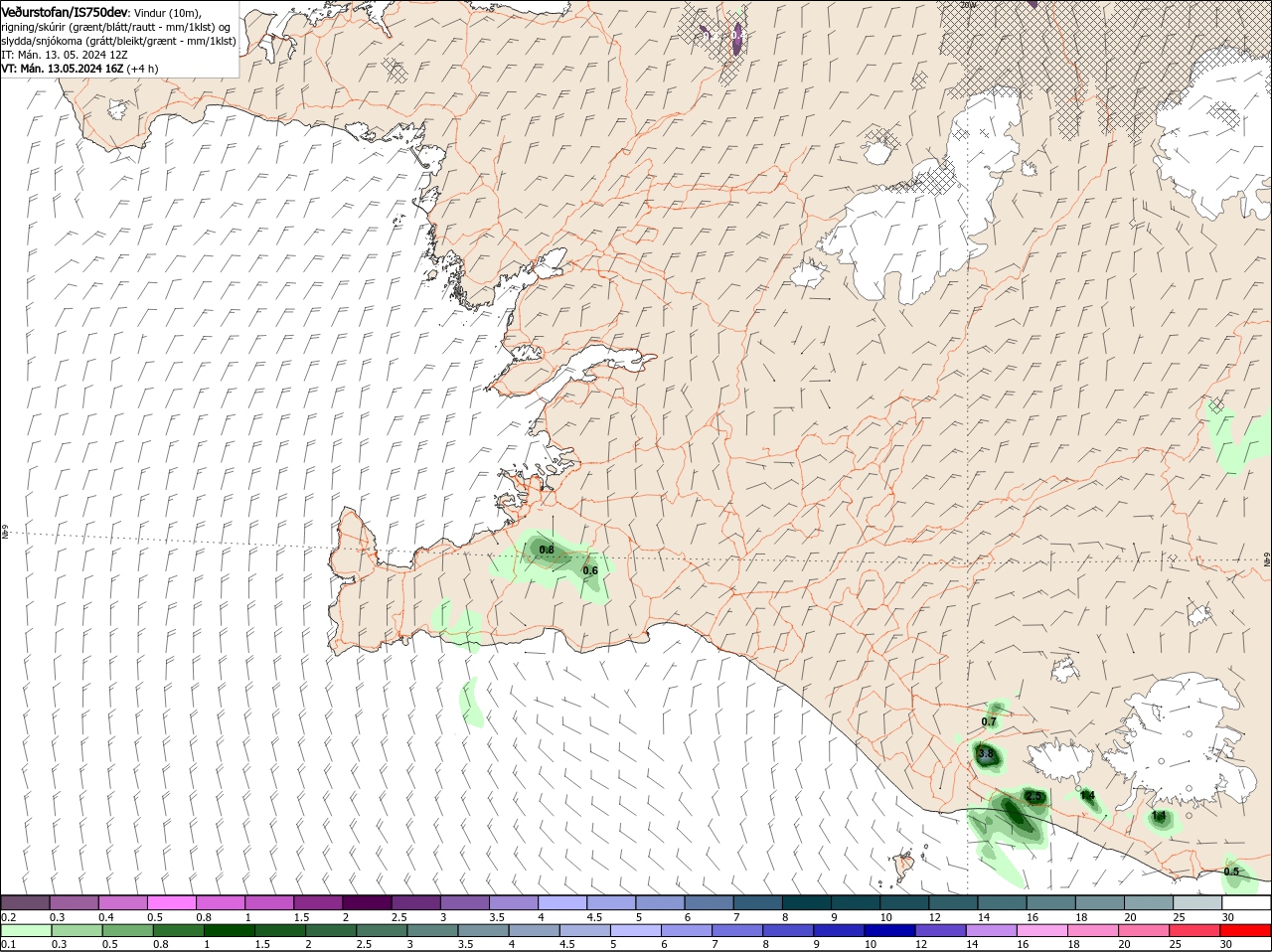Pick purple-scale light blue swatch between 4 and 4.5
Viewport: 1272px width, 952px height.
tap(562, 902)
